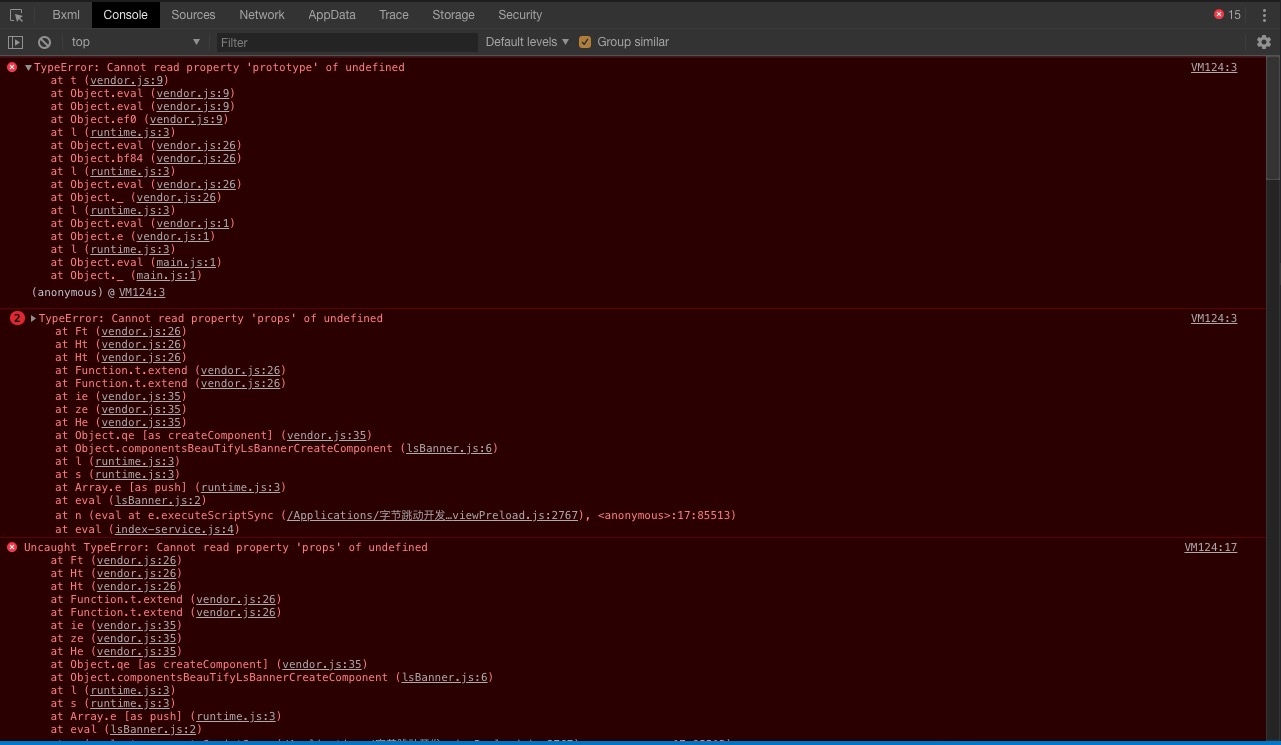Screen dimensions: 1281x745
Task: Open the top execution context dropdown
Action: tap(135, 42)
